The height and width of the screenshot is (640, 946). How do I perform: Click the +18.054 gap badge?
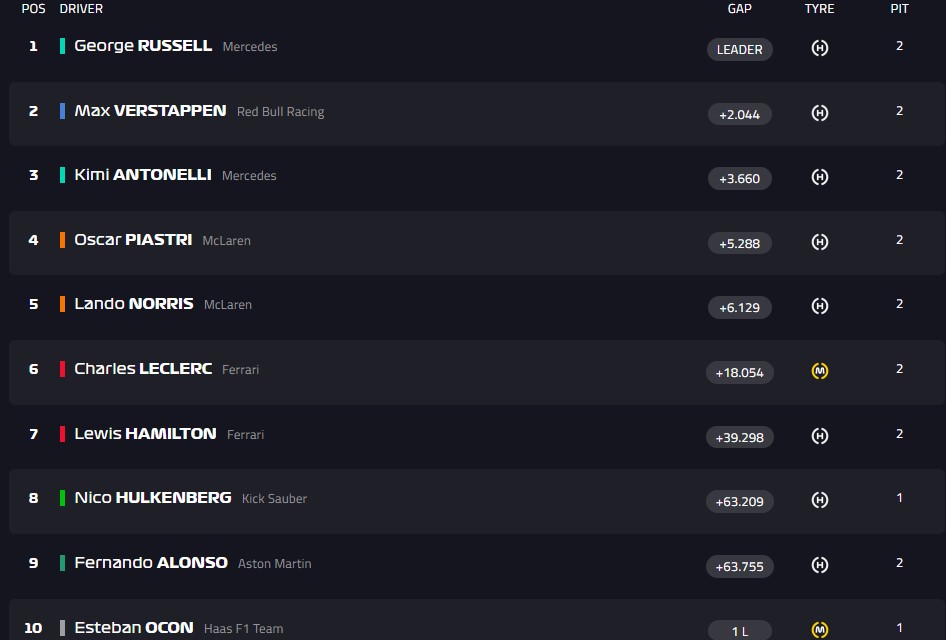[x=739, y=372]
